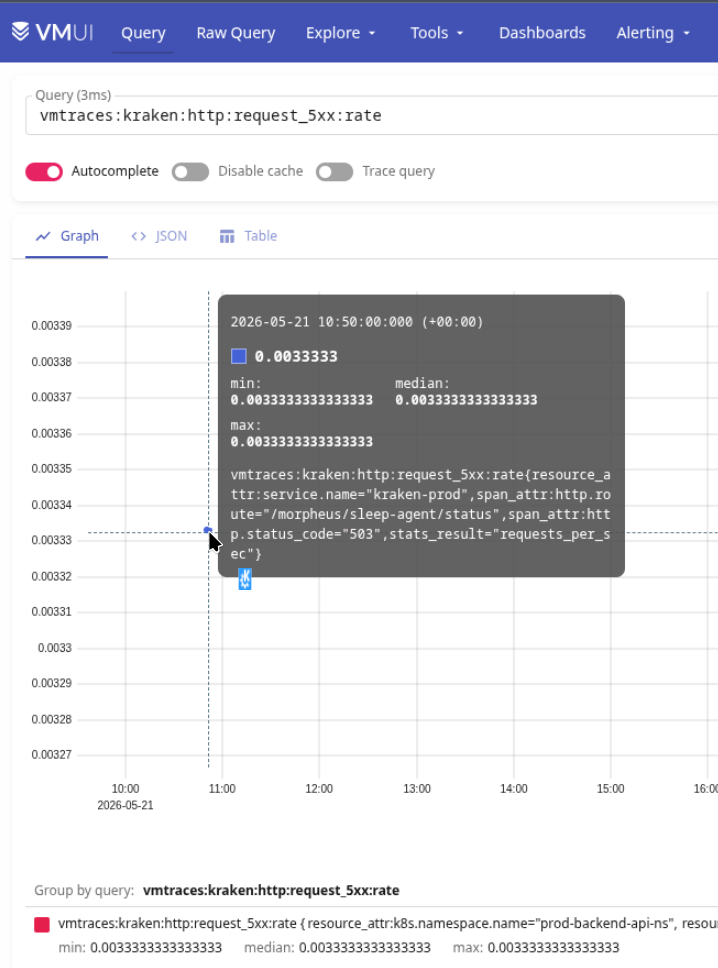Click the JSON tab code brackets icon
The width and height of the screenshot is (718, 968).
click(x=139, y=236)
